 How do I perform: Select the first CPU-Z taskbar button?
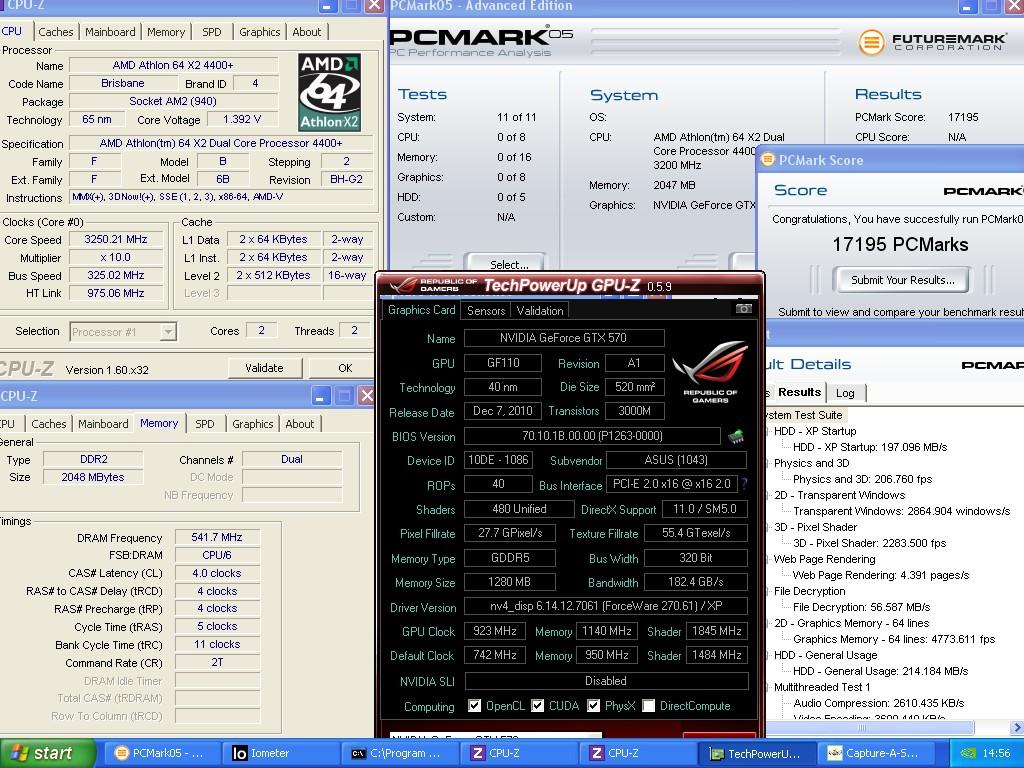519,753
